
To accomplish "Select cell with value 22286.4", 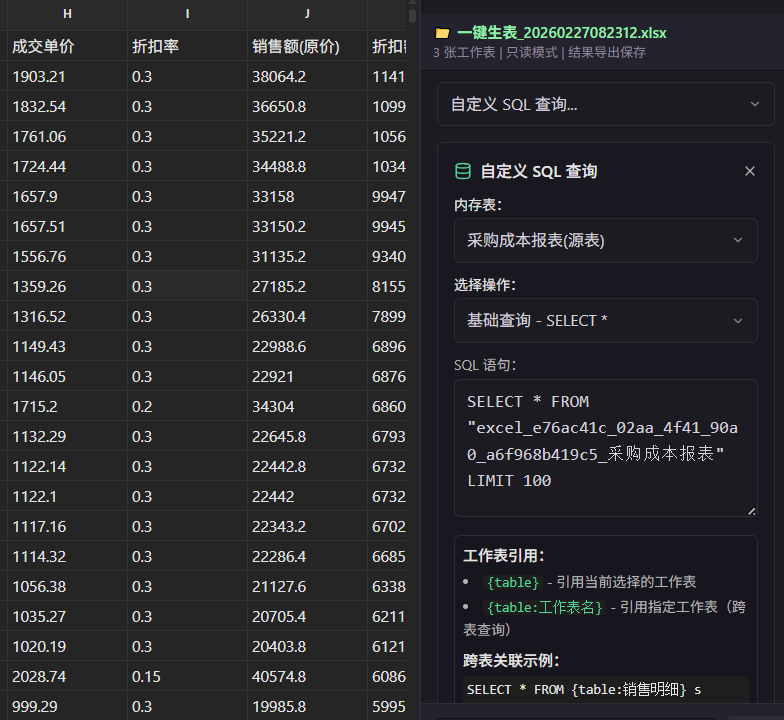I will point(308,556).
